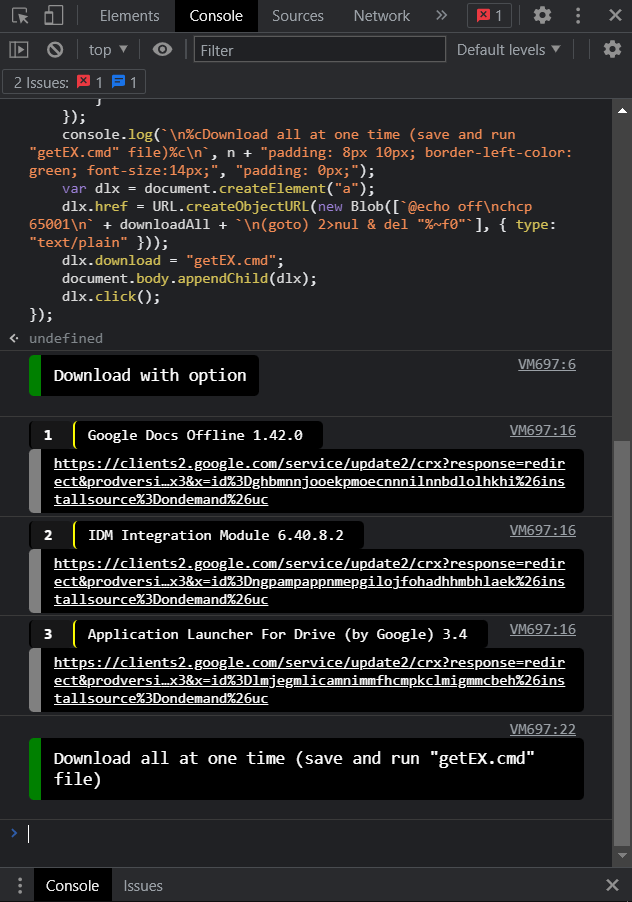The height and width of the screenshot is (902, 632).
Task: Create a live expression with the eye icon
Action: pos(160,50)
